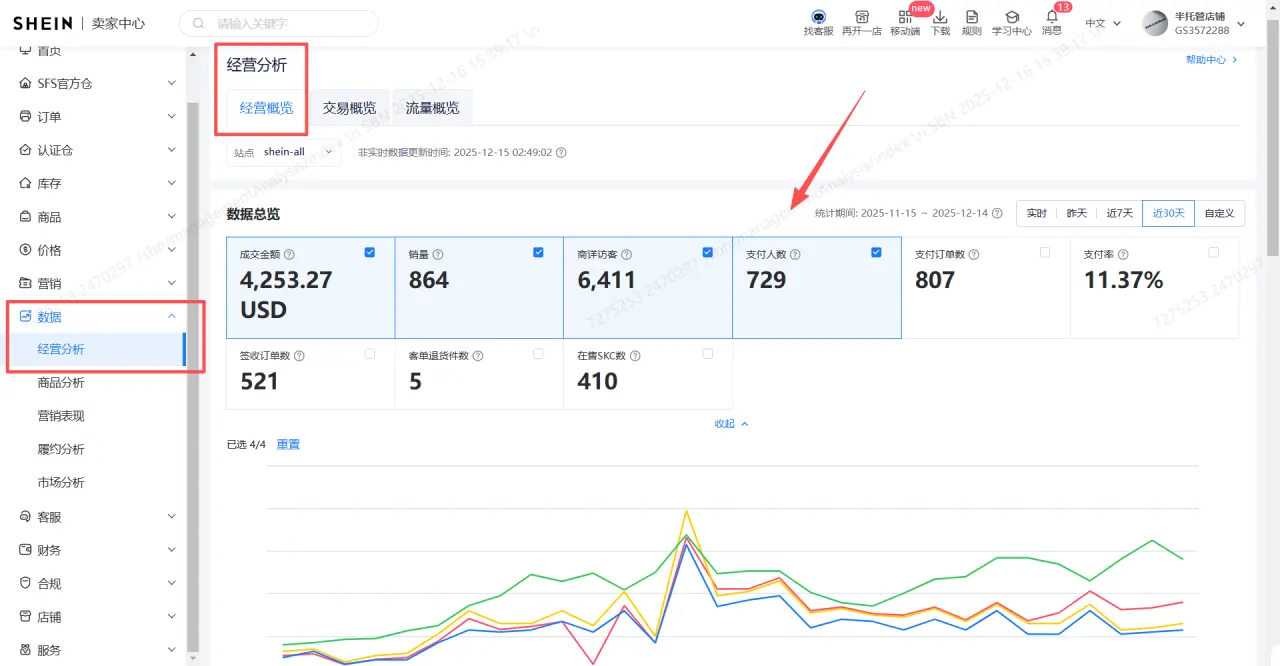Click the main page vertical scrollbar
Screen dimensions: 1280x666
tap(1273, 140)
